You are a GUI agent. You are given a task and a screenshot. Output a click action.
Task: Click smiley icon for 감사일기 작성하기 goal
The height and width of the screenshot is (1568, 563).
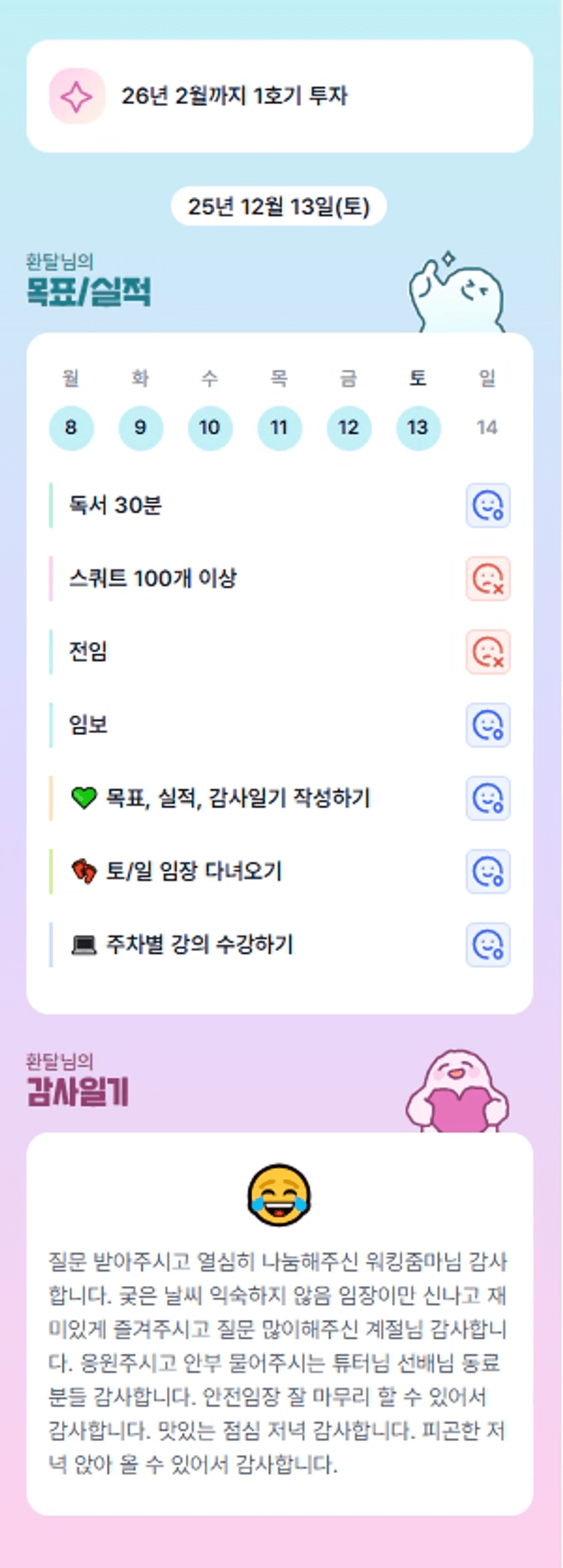[487, 798]
